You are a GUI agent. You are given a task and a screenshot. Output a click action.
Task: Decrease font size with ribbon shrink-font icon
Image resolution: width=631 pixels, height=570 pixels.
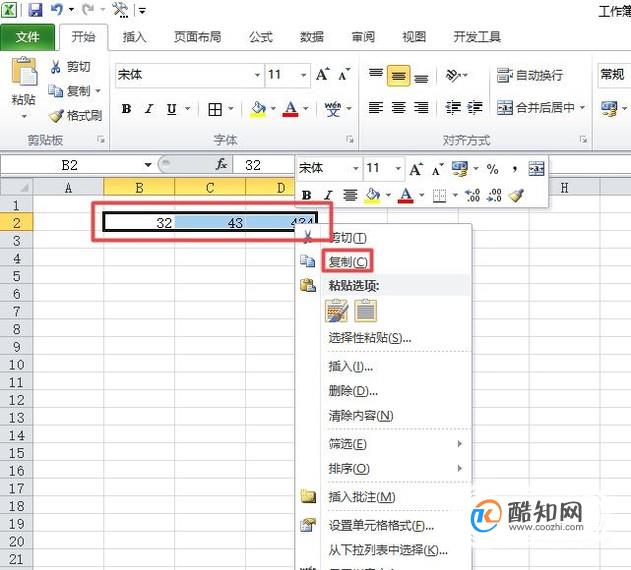coord(344,75)
